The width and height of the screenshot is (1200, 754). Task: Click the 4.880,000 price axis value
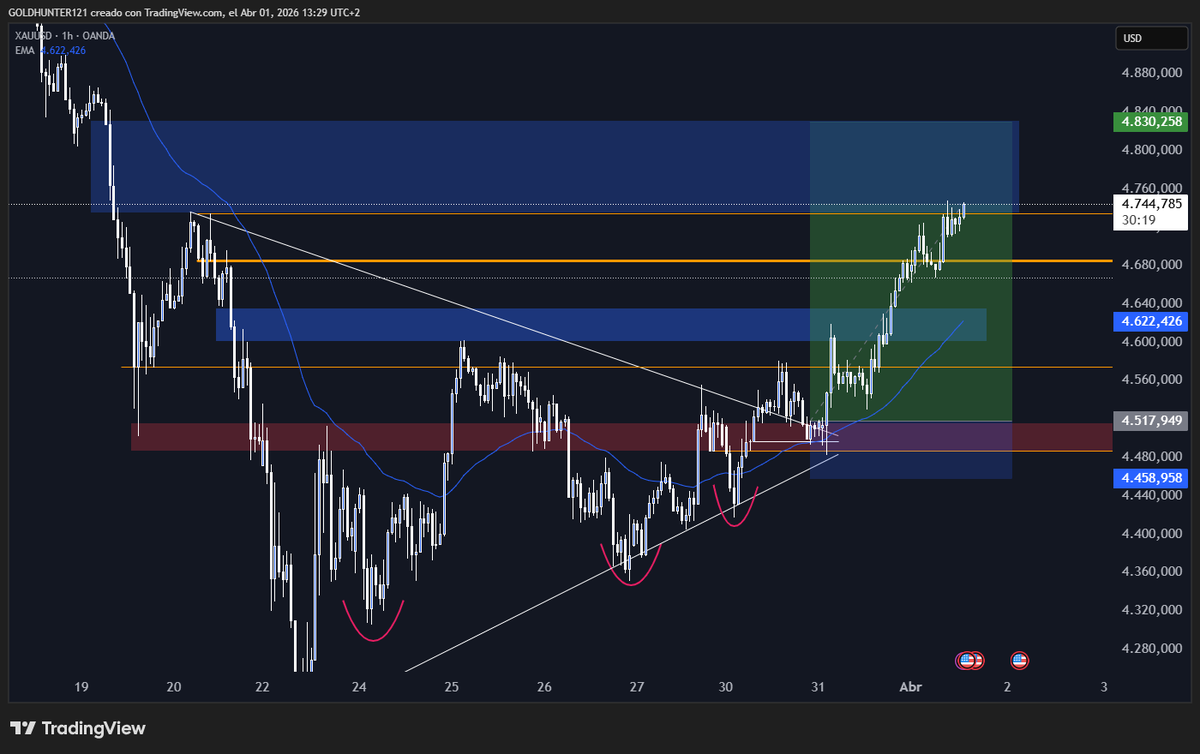pos(1152,73)
